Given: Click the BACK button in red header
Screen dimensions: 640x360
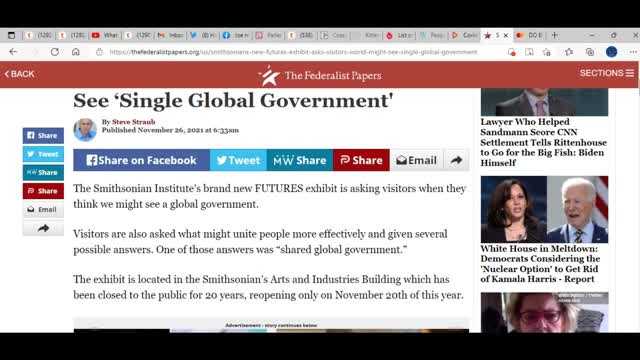Looking at the screenshot, I should (19, 74).
